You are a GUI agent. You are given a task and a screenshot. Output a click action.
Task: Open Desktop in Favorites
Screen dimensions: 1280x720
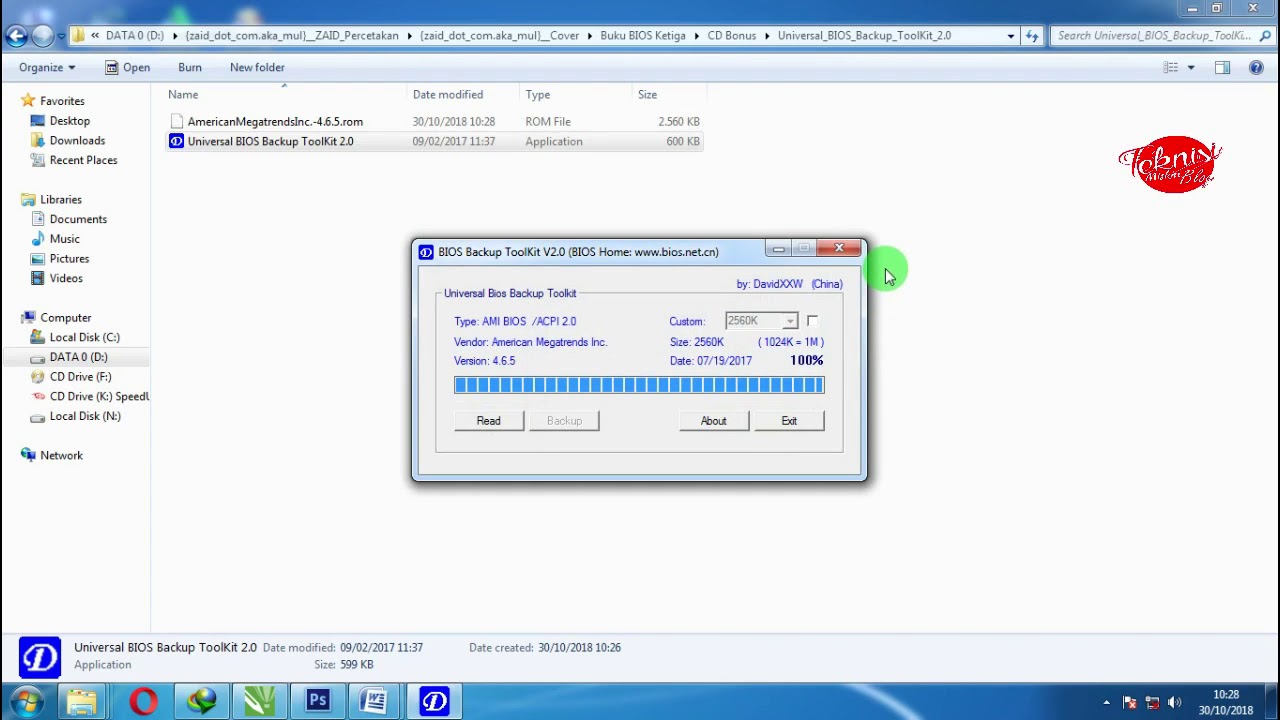[x=69, y=121]
